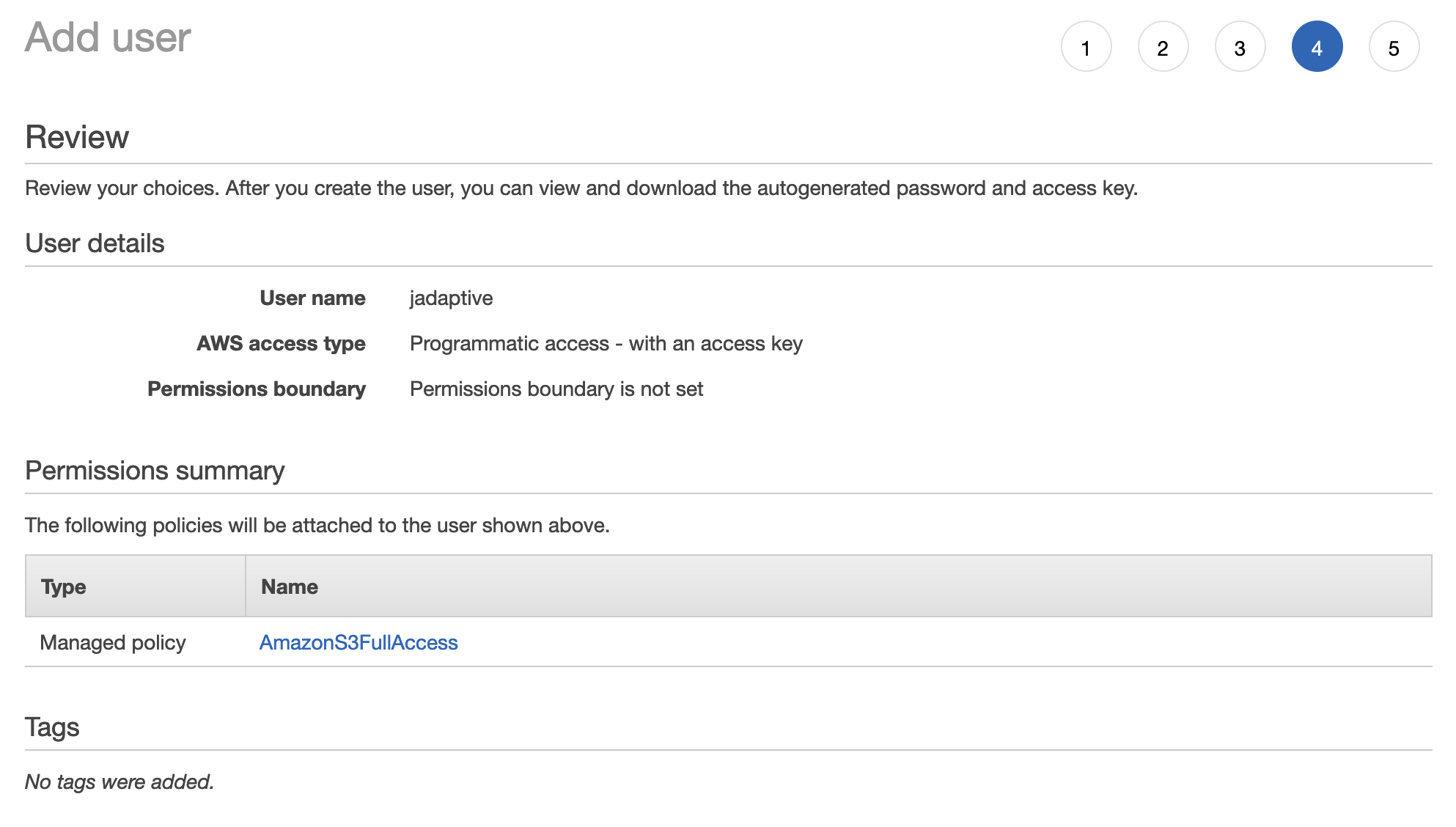Click the Permissions summary heading
This screenshot has width=1456, height=827.
click(x=155, y=471)
